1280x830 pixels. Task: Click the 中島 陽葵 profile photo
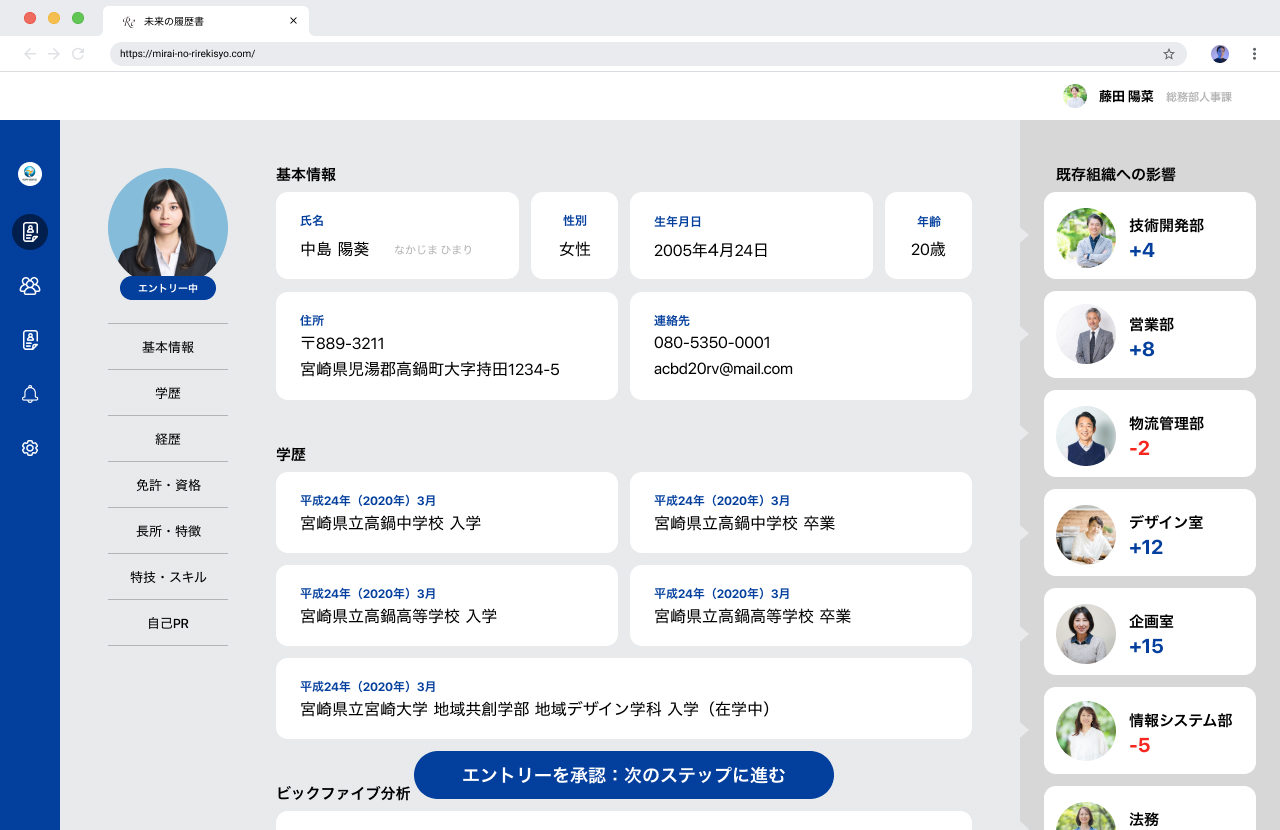coord(167,226)
